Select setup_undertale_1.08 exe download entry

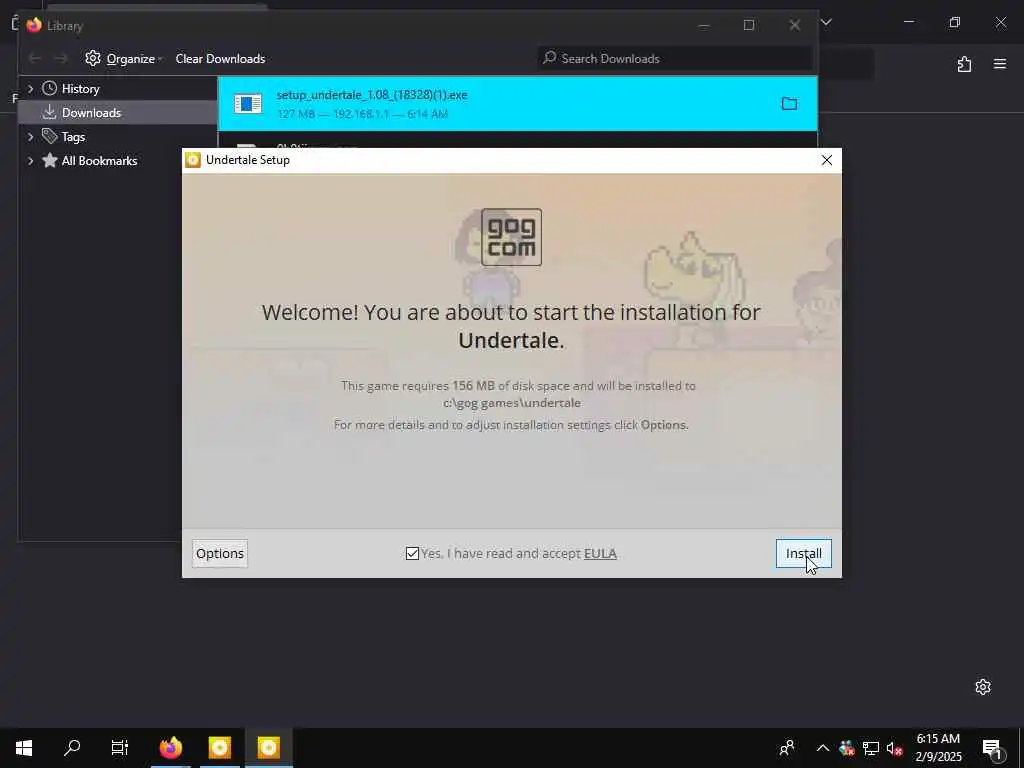point(517,104)
